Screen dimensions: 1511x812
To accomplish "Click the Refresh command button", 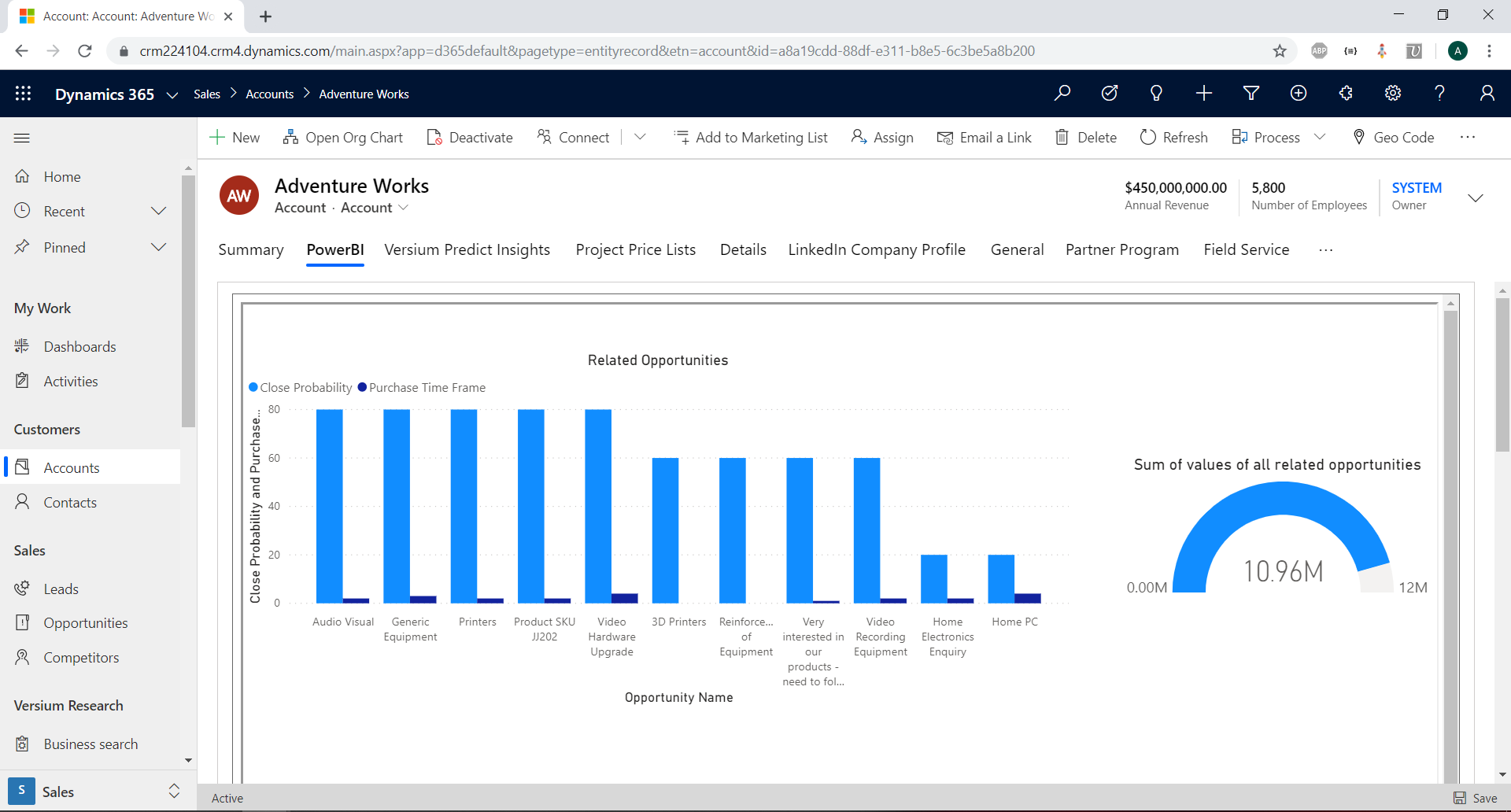I will 1174,137.
